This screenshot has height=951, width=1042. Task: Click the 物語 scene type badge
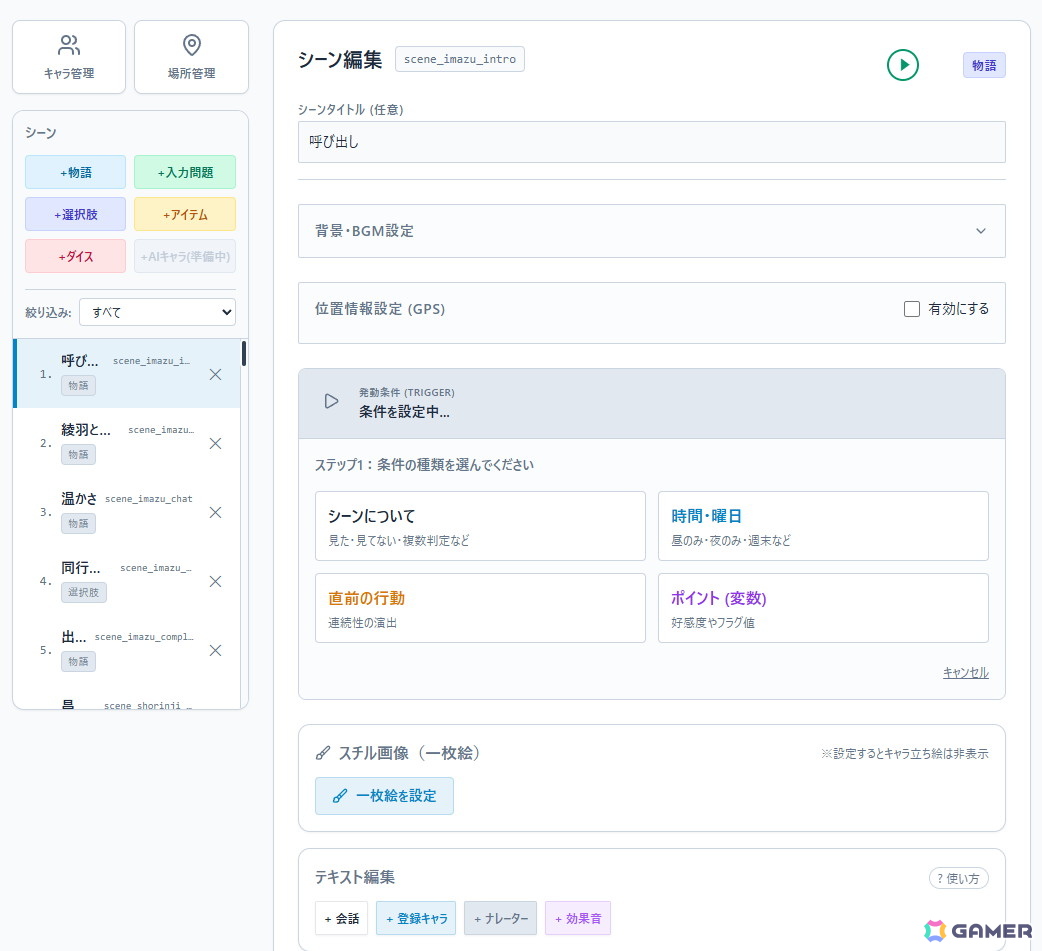(984, 65)
